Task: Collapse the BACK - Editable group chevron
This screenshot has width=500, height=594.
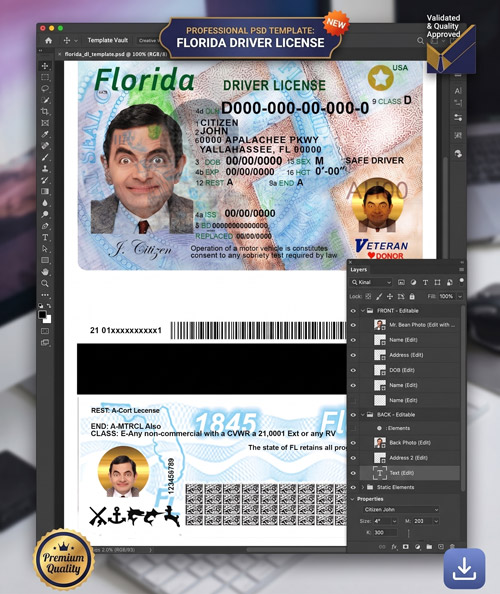Action: click(x=362, y=415)
